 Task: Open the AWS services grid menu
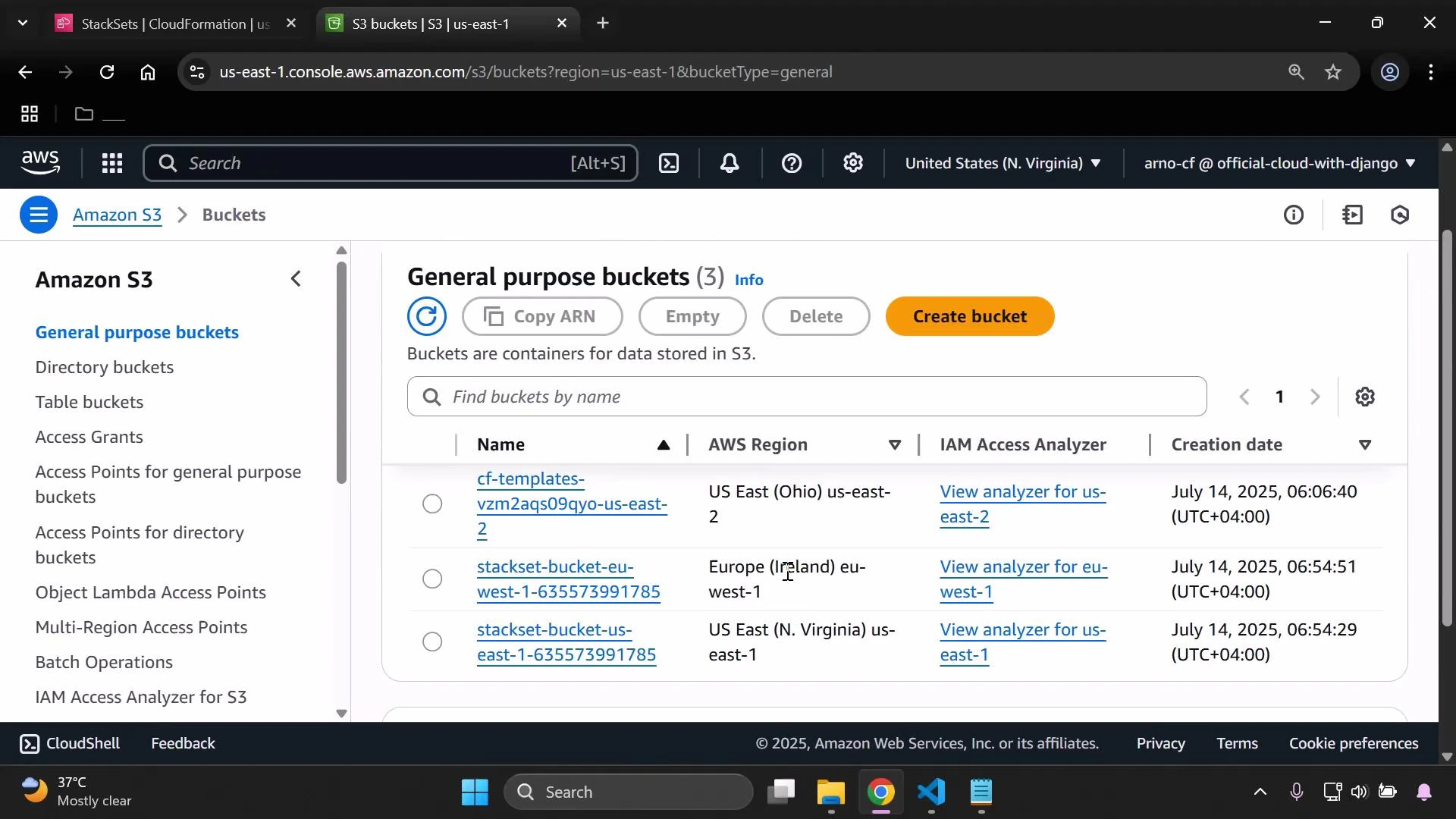point(111,163)
